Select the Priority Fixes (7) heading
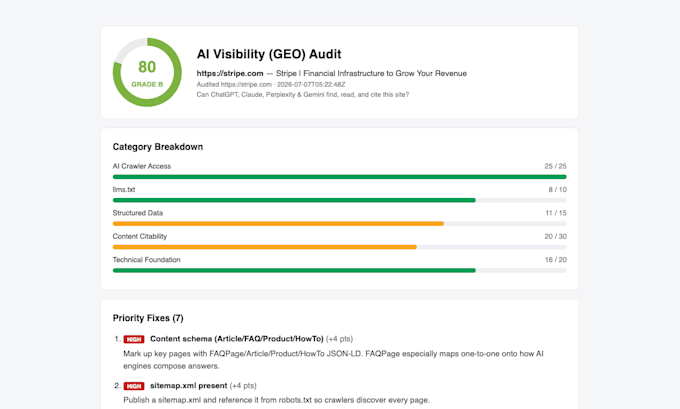The image size is (680, 409). click(x=148, y=318)
